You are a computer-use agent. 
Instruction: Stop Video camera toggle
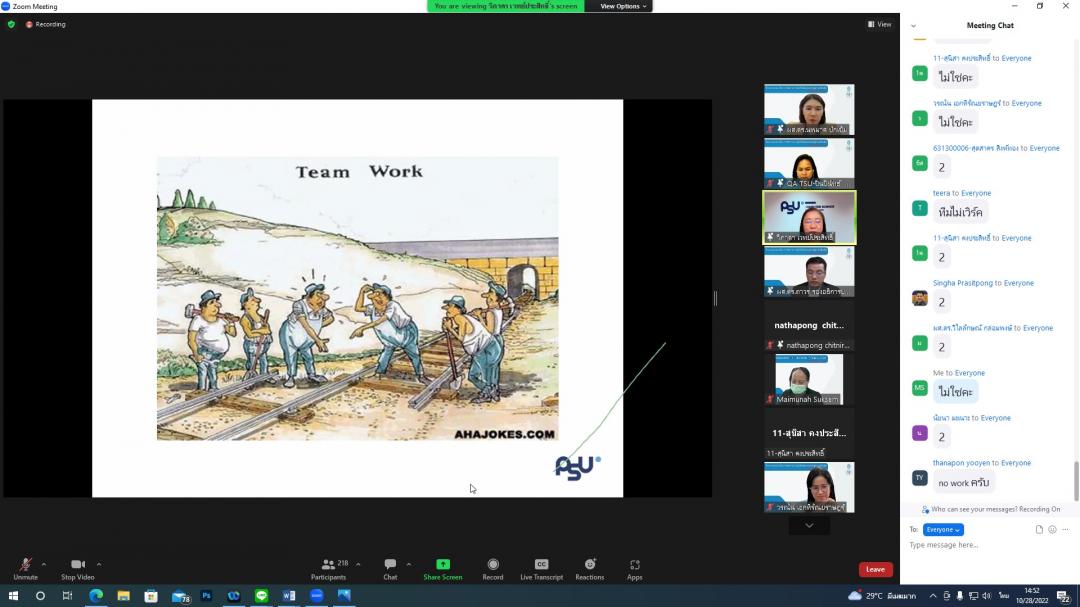pyautogui.click(x=78, y=566)
